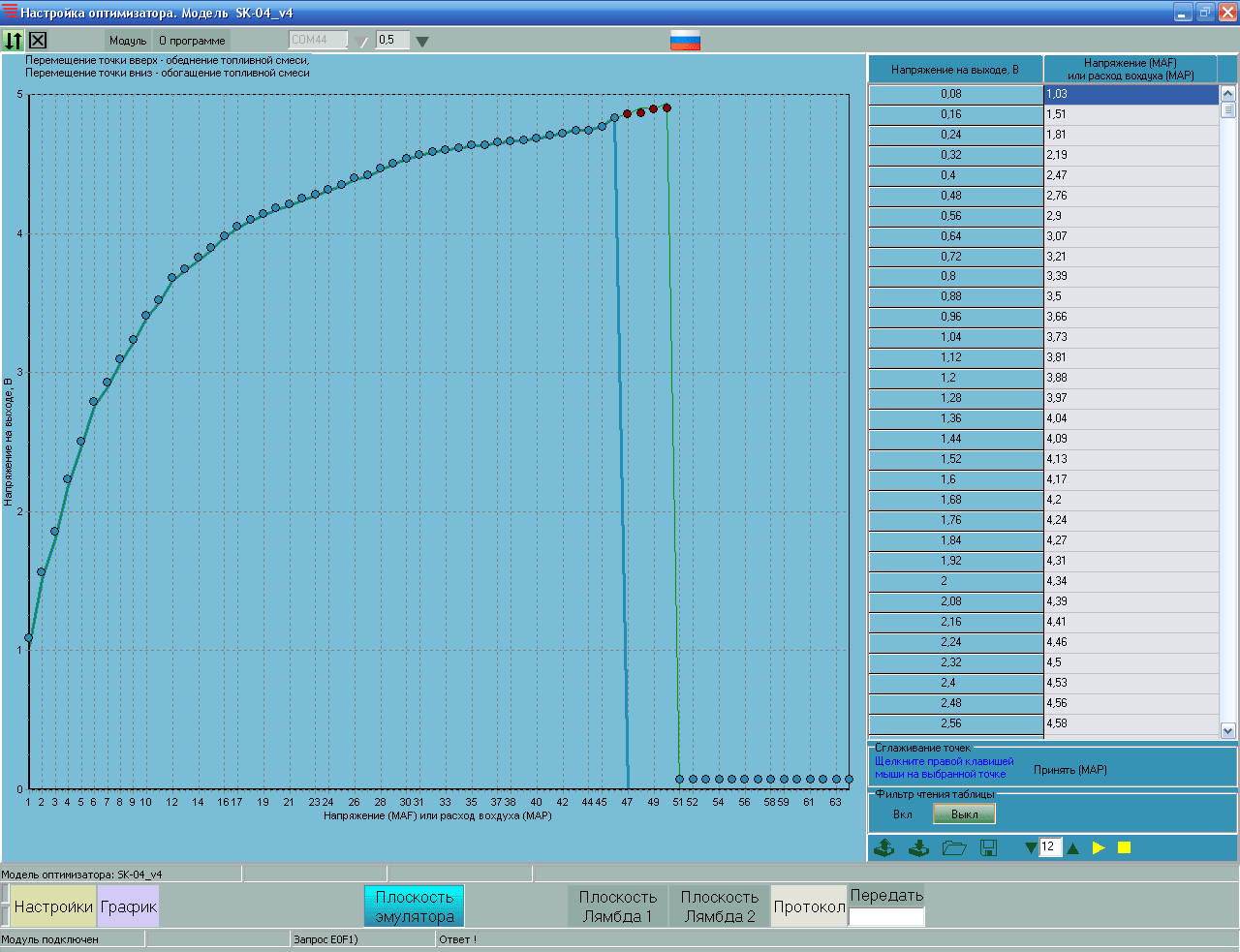Select row header 0,48
Viewport: 1240px width, 952px height.
coord(955,196)
